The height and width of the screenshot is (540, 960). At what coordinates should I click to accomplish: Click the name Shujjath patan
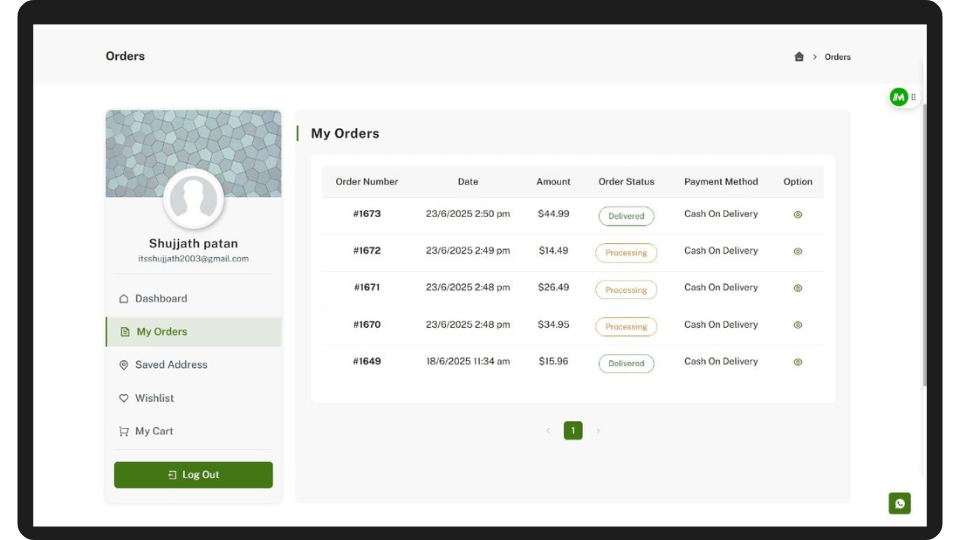point(193,243)
